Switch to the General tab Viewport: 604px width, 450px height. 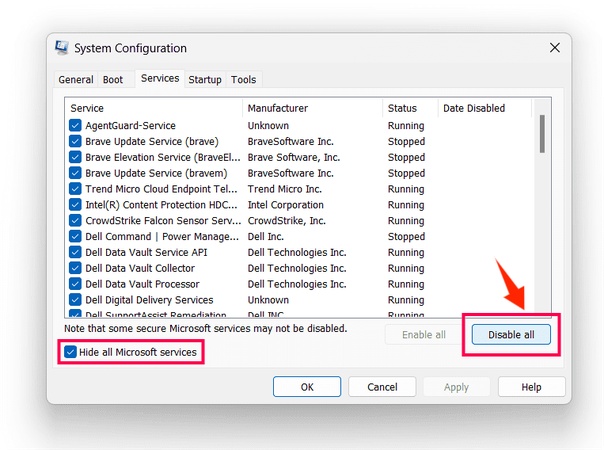[x=76, y=80]
